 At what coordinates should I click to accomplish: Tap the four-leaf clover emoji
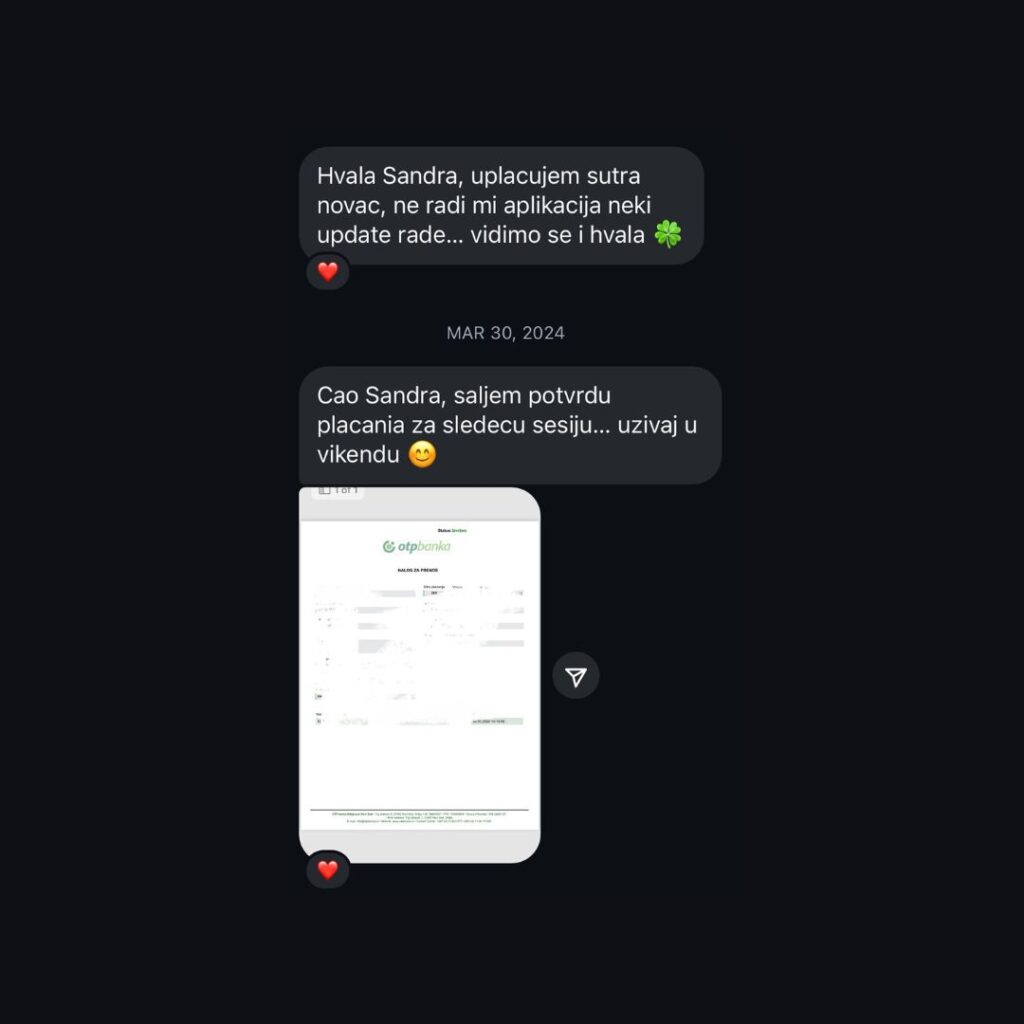(668, 234)
